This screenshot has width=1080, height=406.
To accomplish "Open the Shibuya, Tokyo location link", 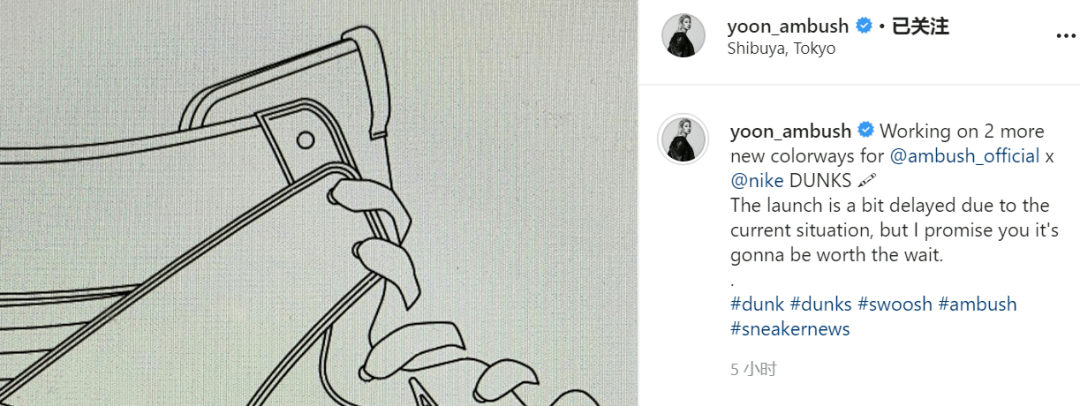I will point(781,49).
